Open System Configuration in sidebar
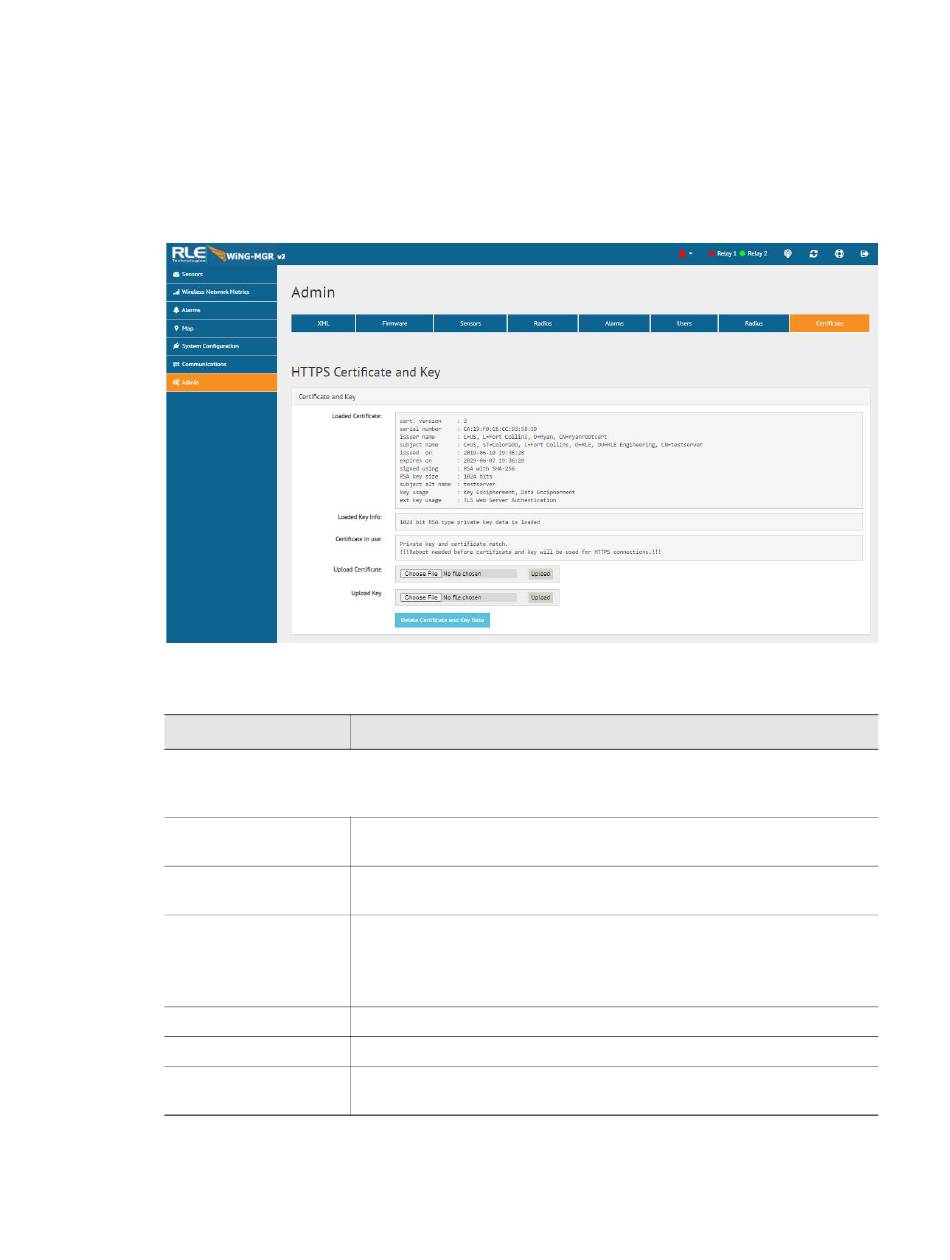The width and height of the screenshot is (950, 1260). point(221,346)
